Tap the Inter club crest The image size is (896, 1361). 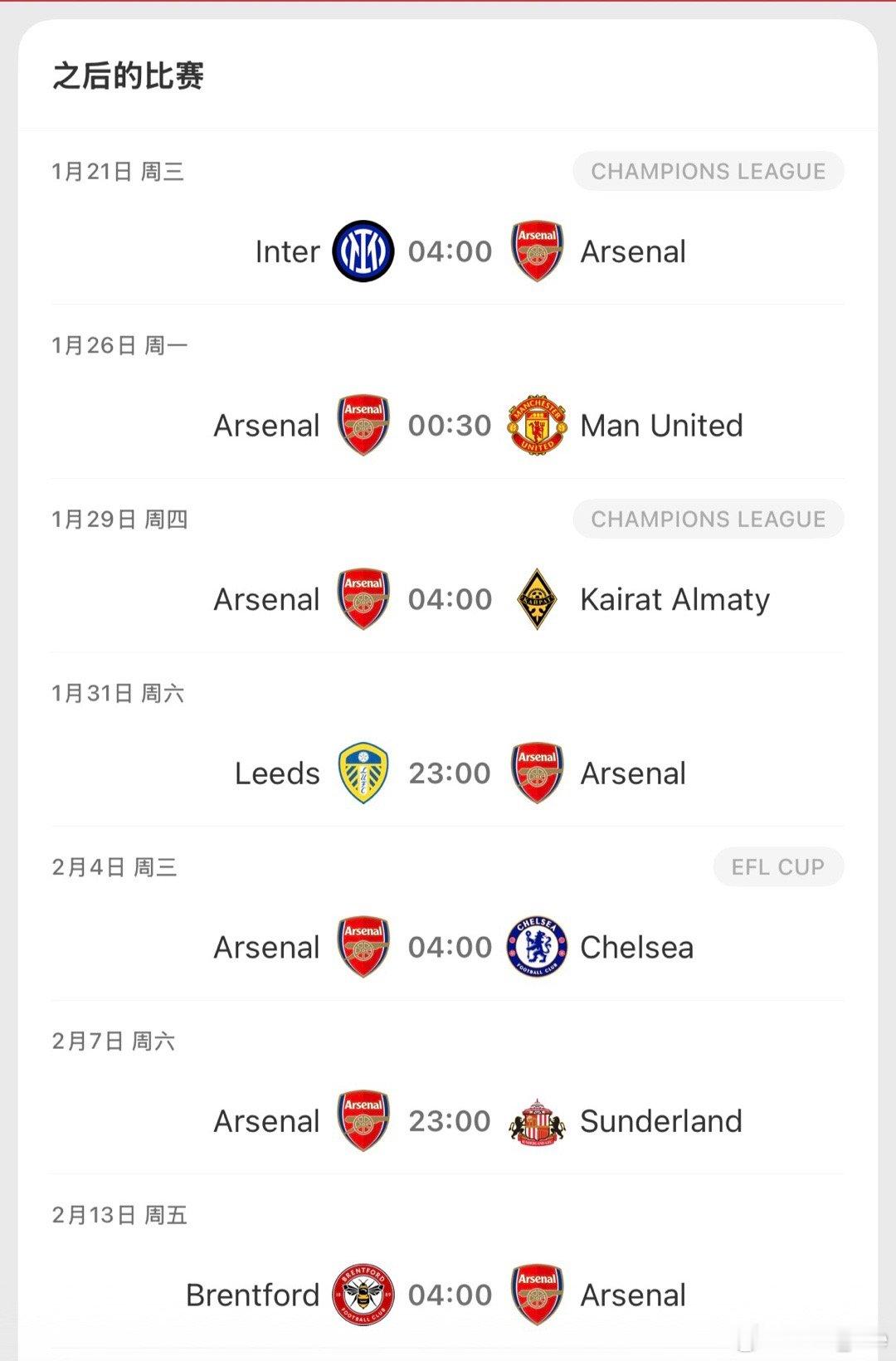point(363,251)
